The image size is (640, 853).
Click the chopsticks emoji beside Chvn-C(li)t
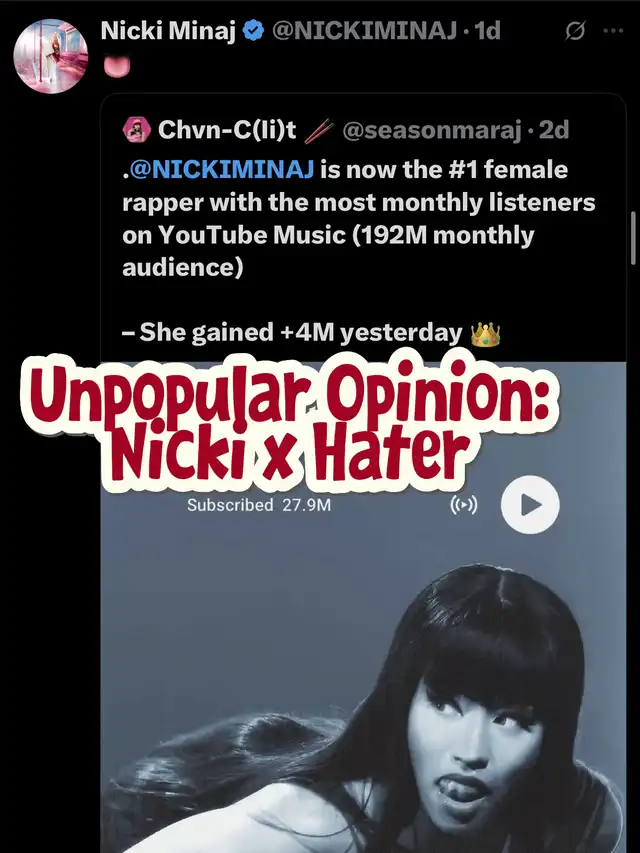319,131
